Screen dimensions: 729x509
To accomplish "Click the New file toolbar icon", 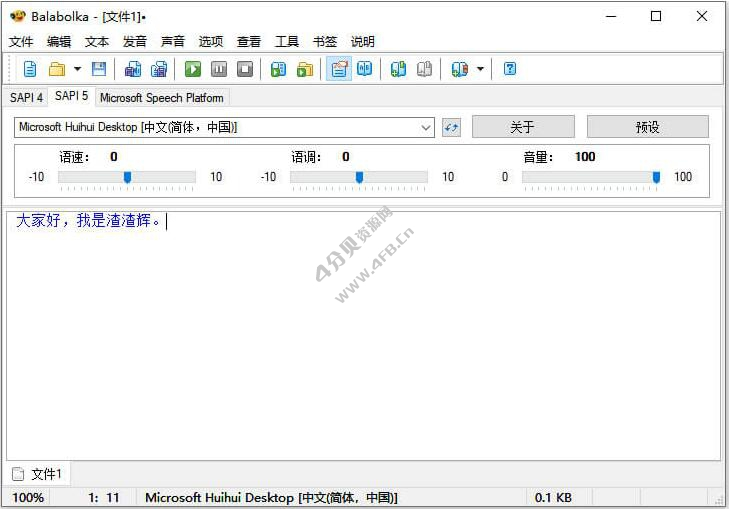I will pyautogui.click(x=30, y=69).
